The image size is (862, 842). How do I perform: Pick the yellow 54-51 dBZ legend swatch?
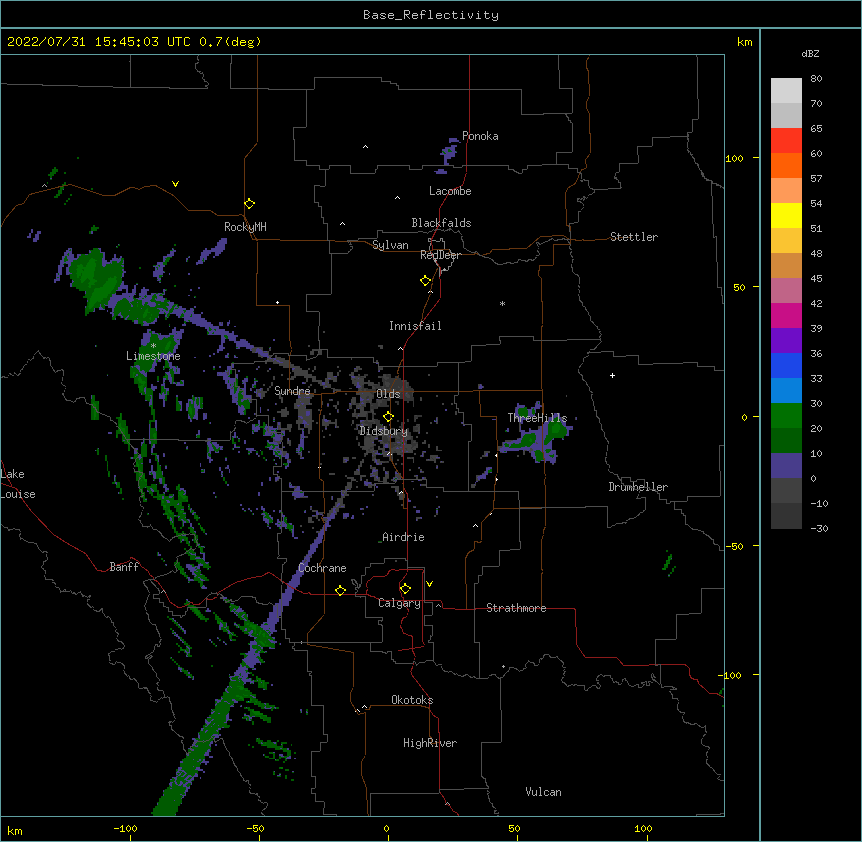[786, 215]
